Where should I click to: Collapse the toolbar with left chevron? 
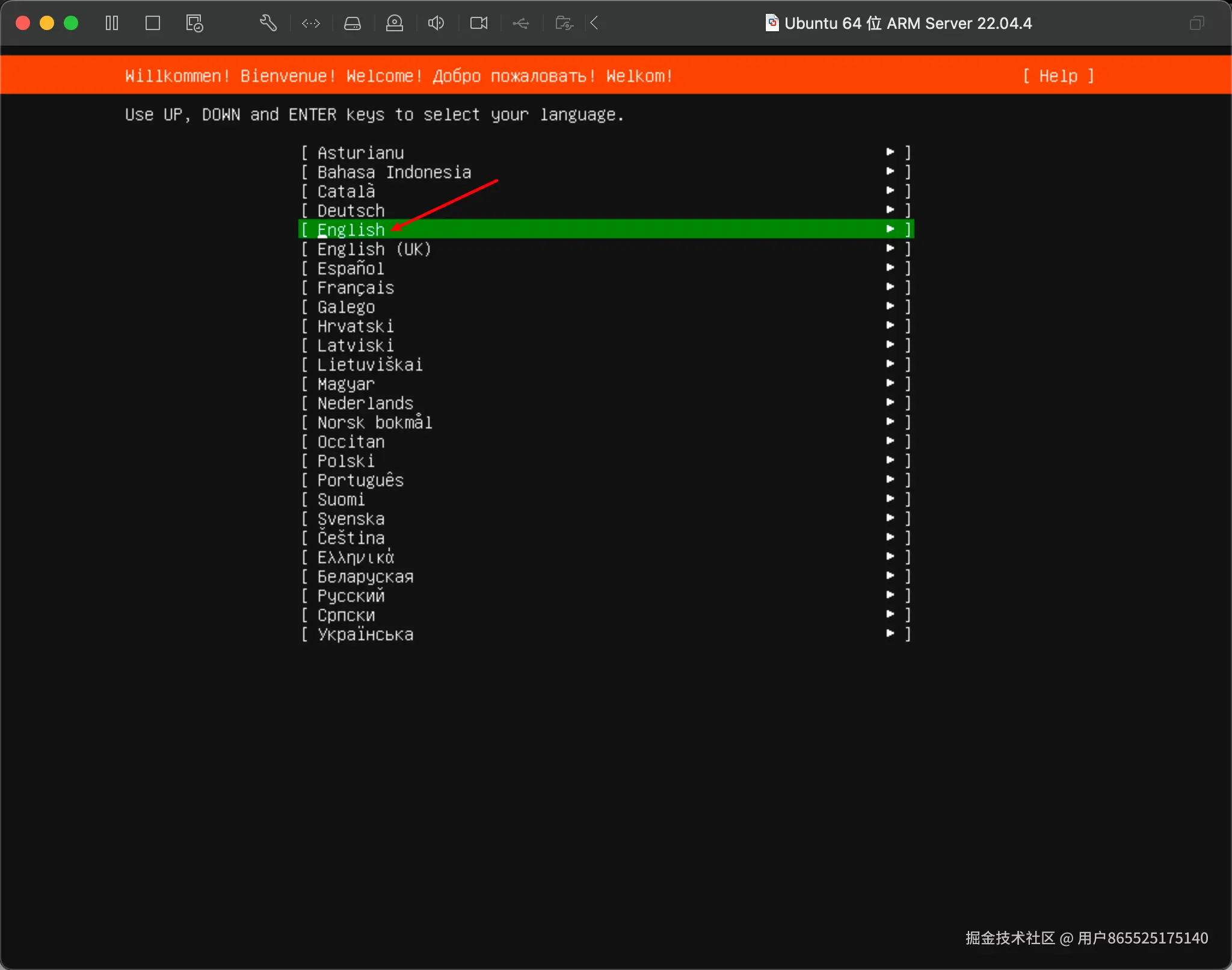[x=594, y=23]
